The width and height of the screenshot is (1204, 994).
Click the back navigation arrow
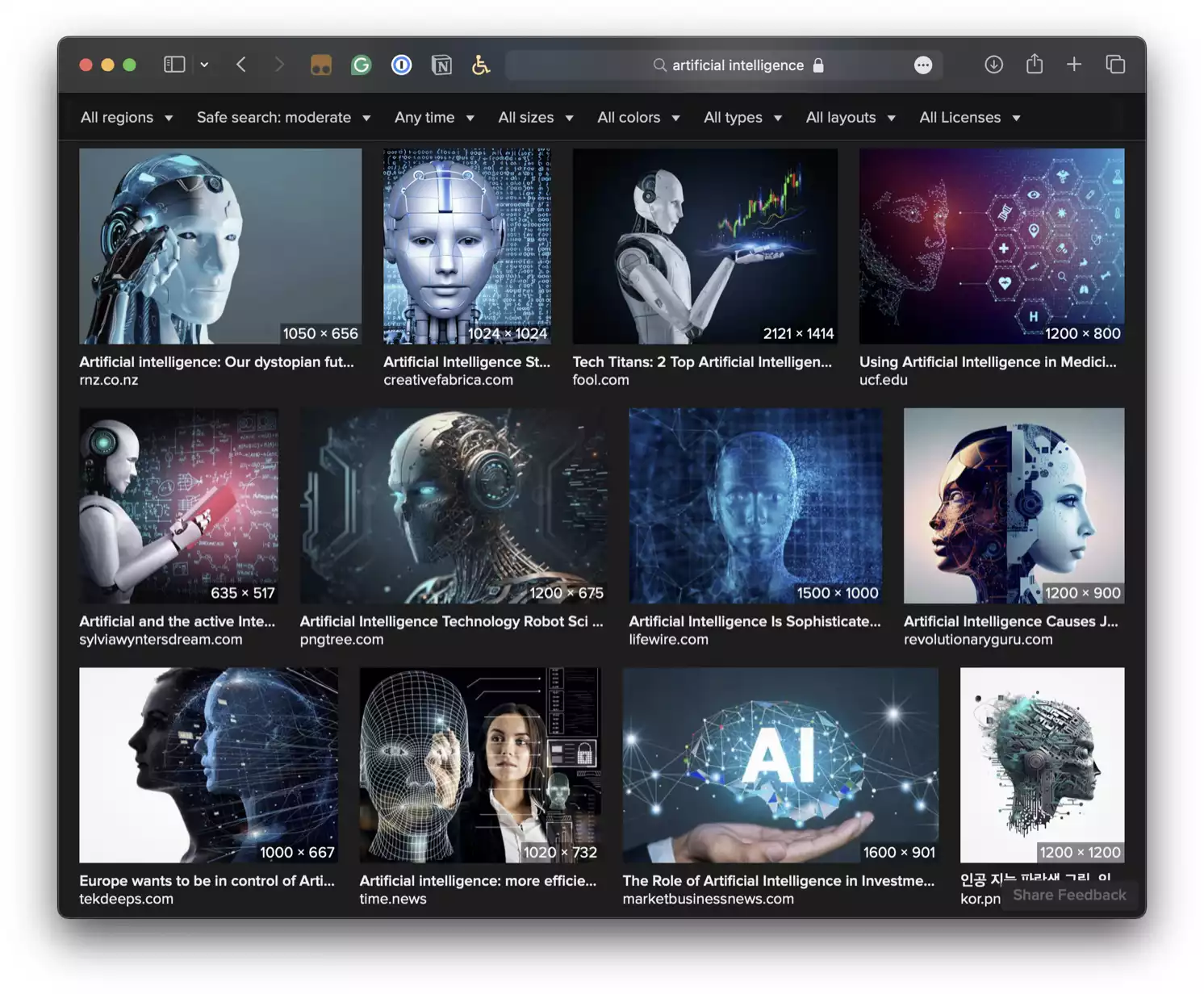[240, 65]
